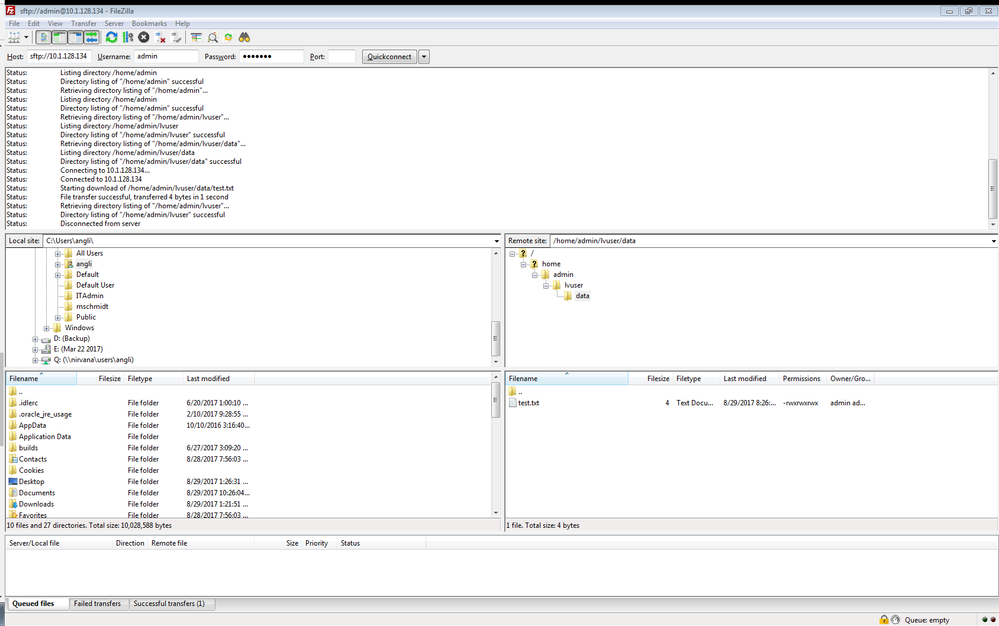Viewport: 999px width, 626px height.
Task: Open the Quickconnect history dropdown
Action: 424,57
